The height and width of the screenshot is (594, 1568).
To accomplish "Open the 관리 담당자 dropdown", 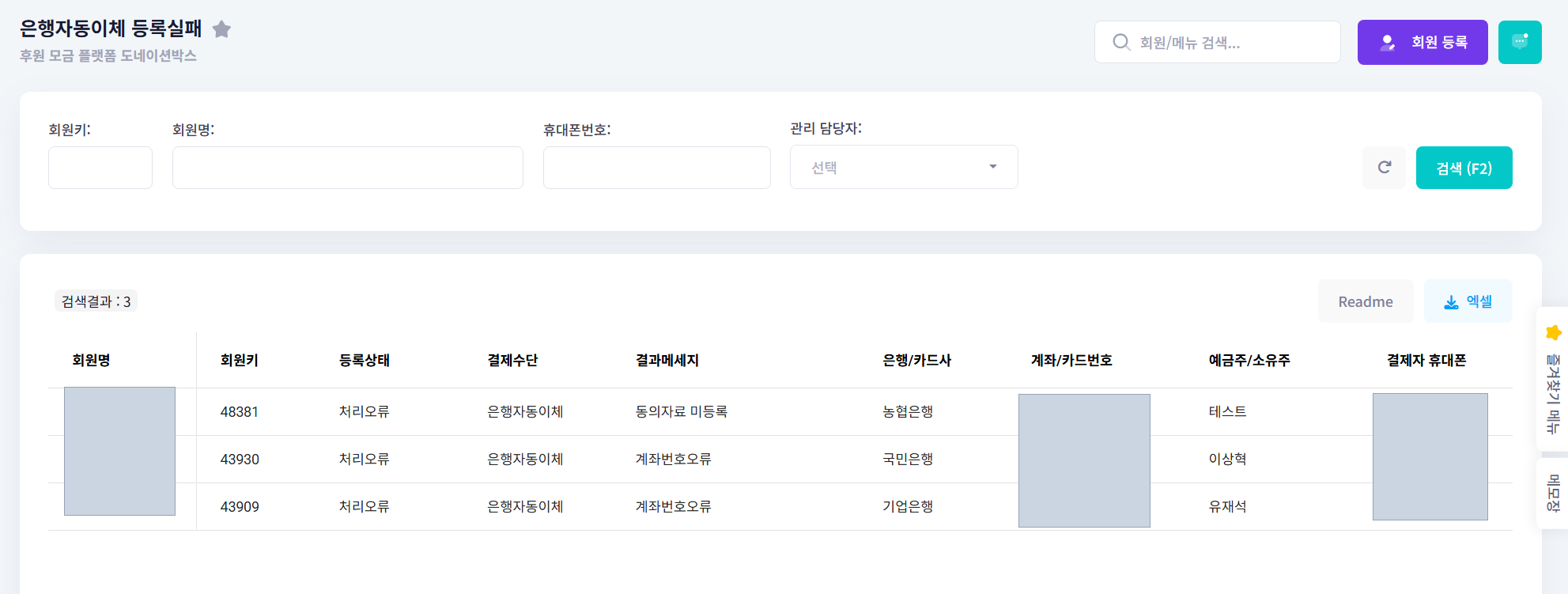I will coord(904,167).
